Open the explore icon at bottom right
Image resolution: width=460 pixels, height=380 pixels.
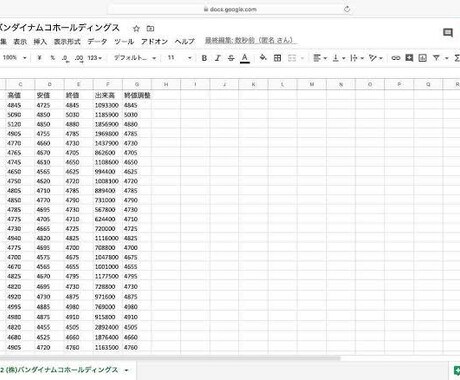click(456, 370)
